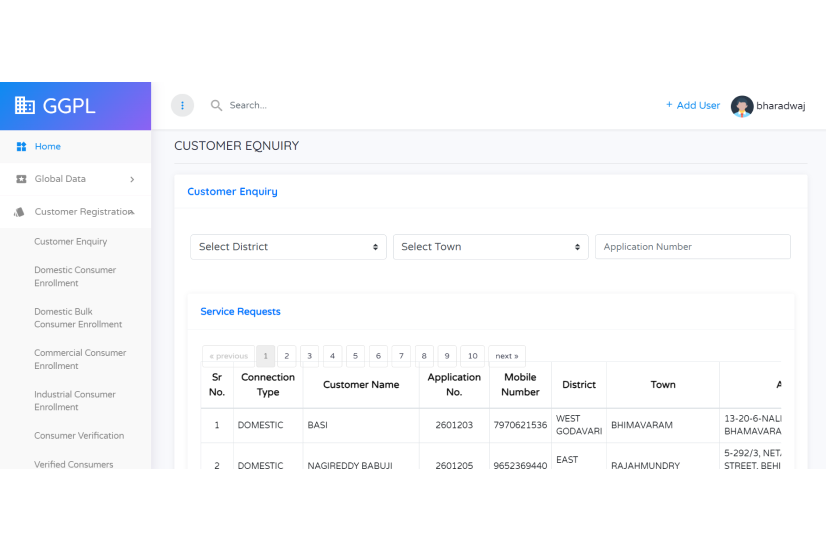
Task: Open Industrial Consumer Enrollment
Action: [x=75, y=400]
